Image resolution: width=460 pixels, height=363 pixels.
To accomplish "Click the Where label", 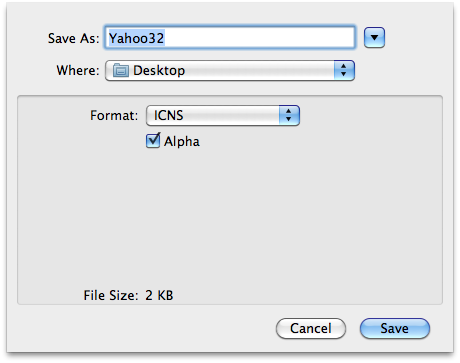I will pyautogui.click(x=78, y=70).
